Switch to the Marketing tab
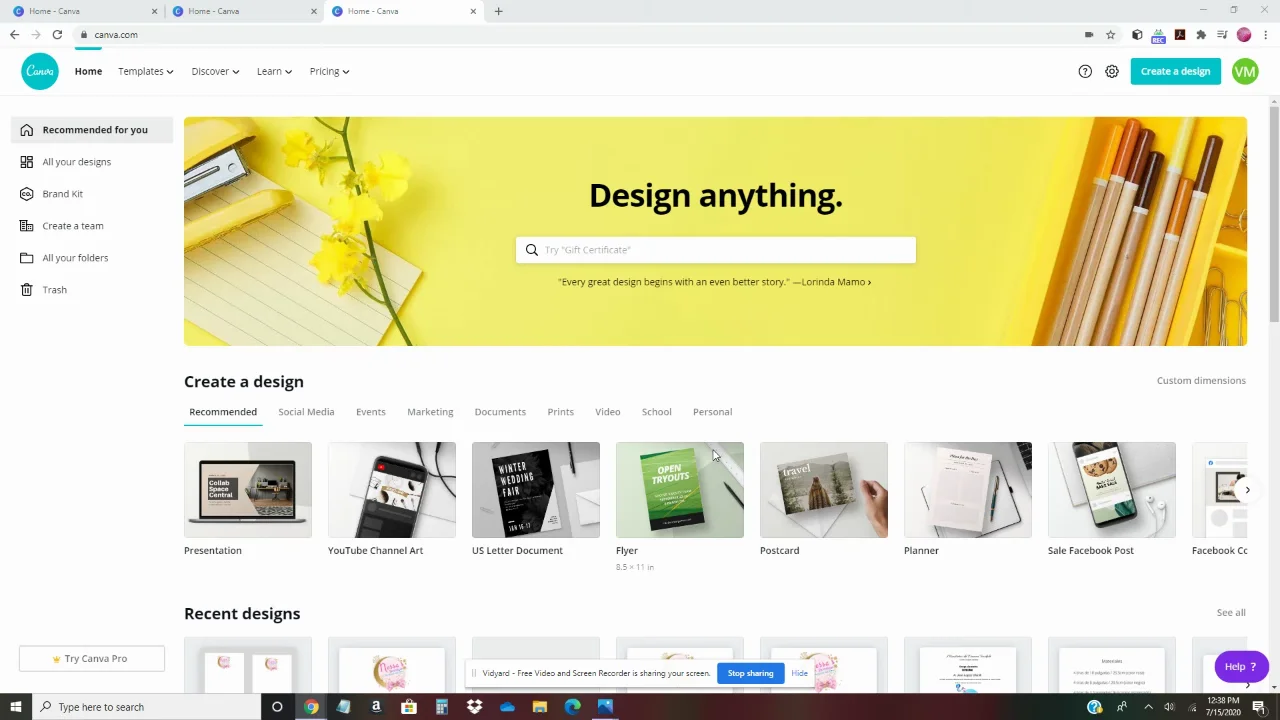Viewport: 1280px width, 720px height. [430, 412]
